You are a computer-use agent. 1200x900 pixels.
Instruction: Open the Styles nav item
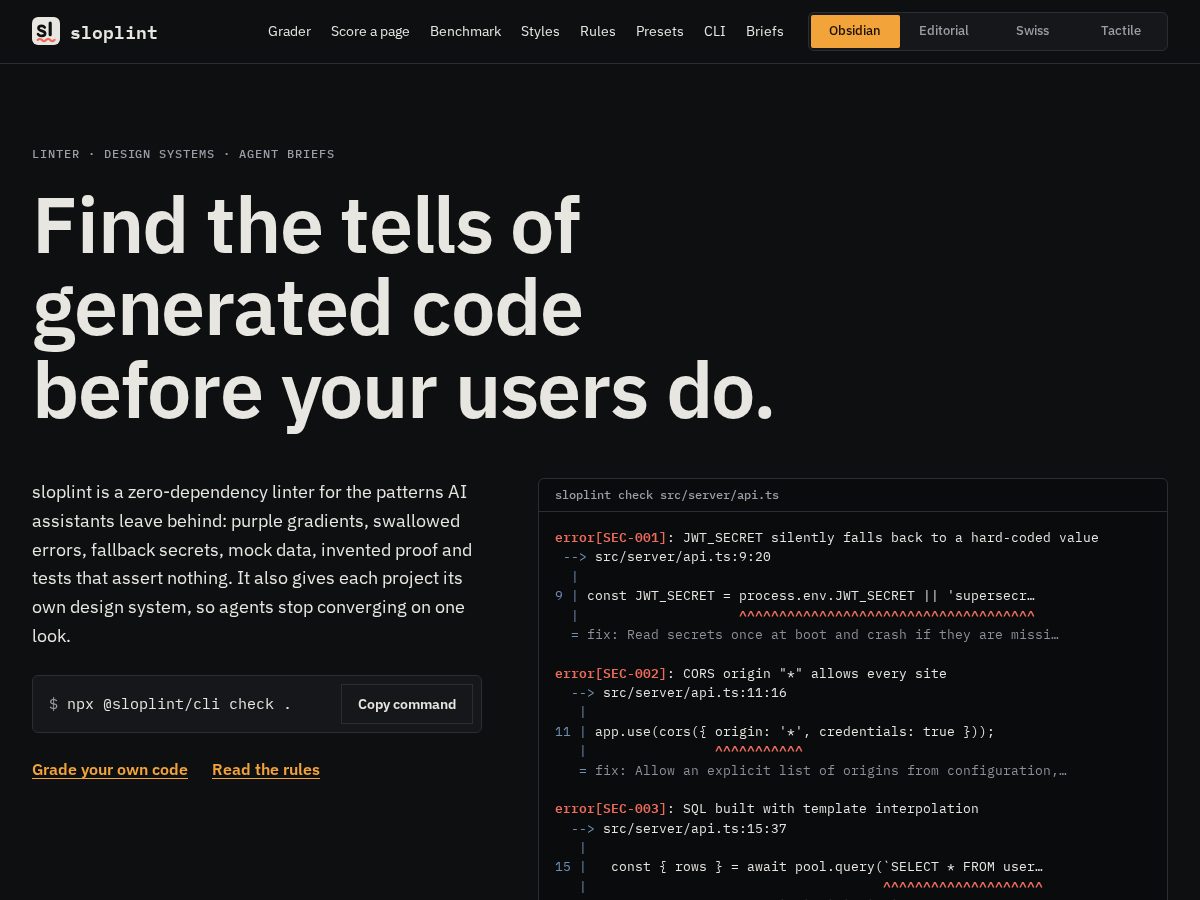(x=540, y=31)
